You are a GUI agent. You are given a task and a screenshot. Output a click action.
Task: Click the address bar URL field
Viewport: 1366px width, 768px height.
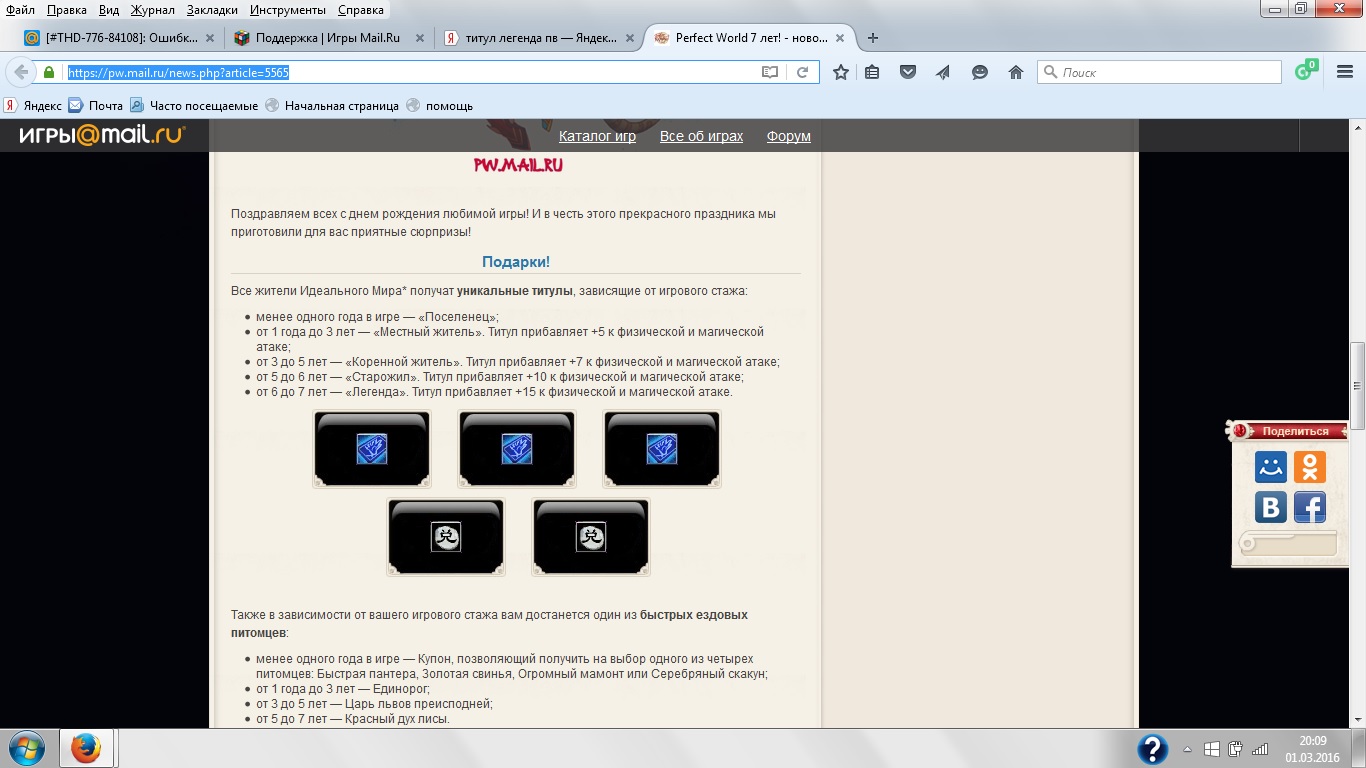click(x=410, y=72)
